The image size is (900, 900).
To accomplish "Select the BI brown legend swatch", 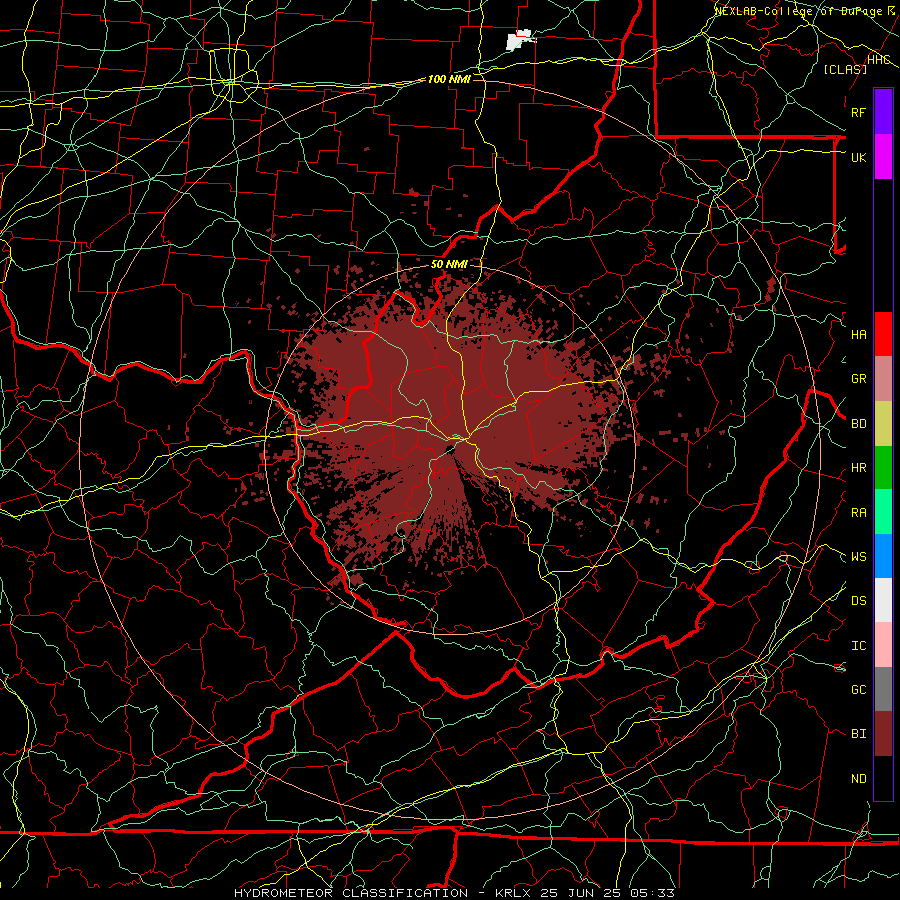I will 883,734.
